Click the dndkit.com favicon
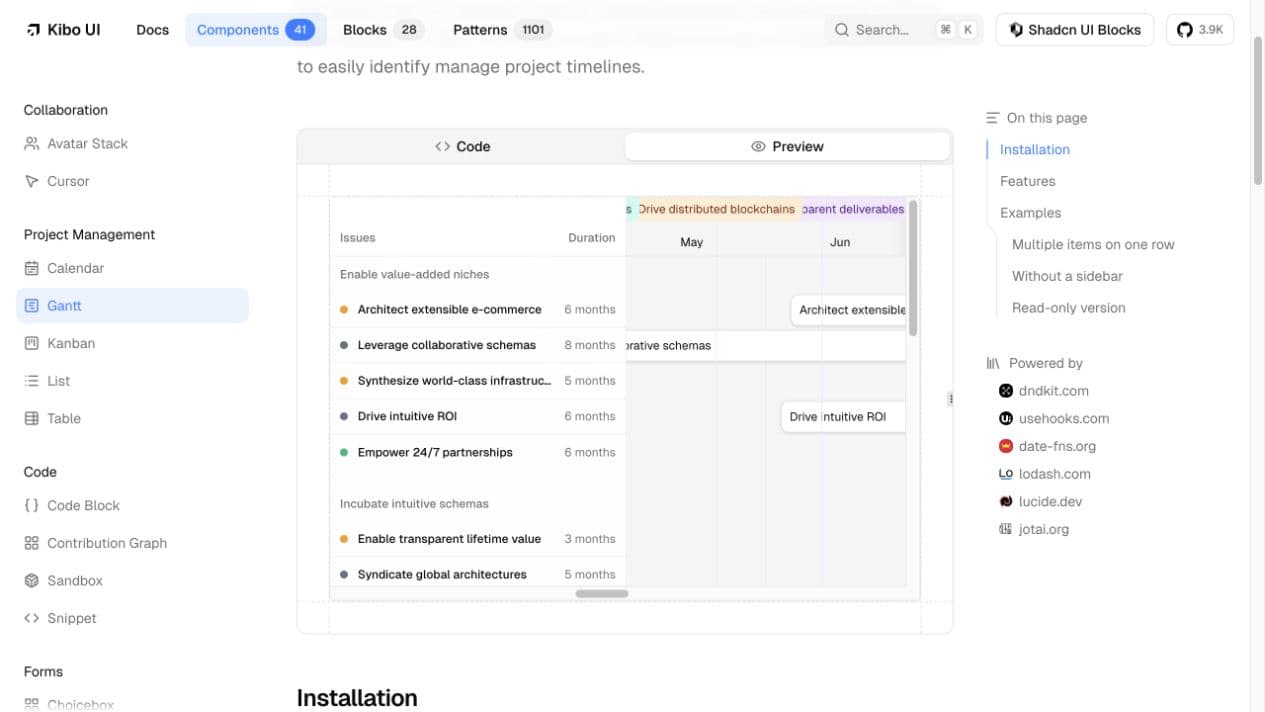Screen dimensions: 1265x712 (1006, 391)
